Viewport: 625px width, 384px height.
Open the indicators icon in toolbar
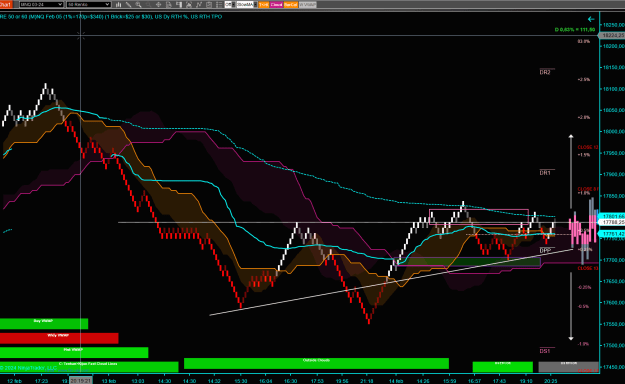coord(189,4)
